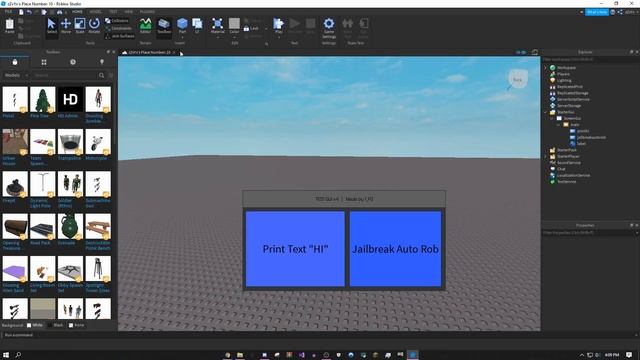Image resolution: width=640 pixels, height=360 pixels.
Task: Click the Properties filter input field
Action: click(x=588, y=233)
